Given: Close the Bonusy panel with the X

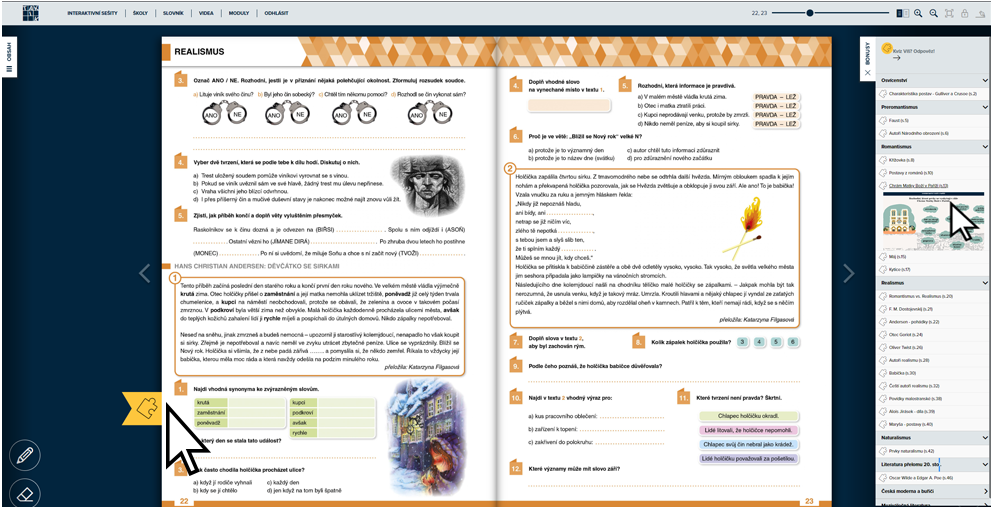Looking at the screenshot, I should point(867,73).
